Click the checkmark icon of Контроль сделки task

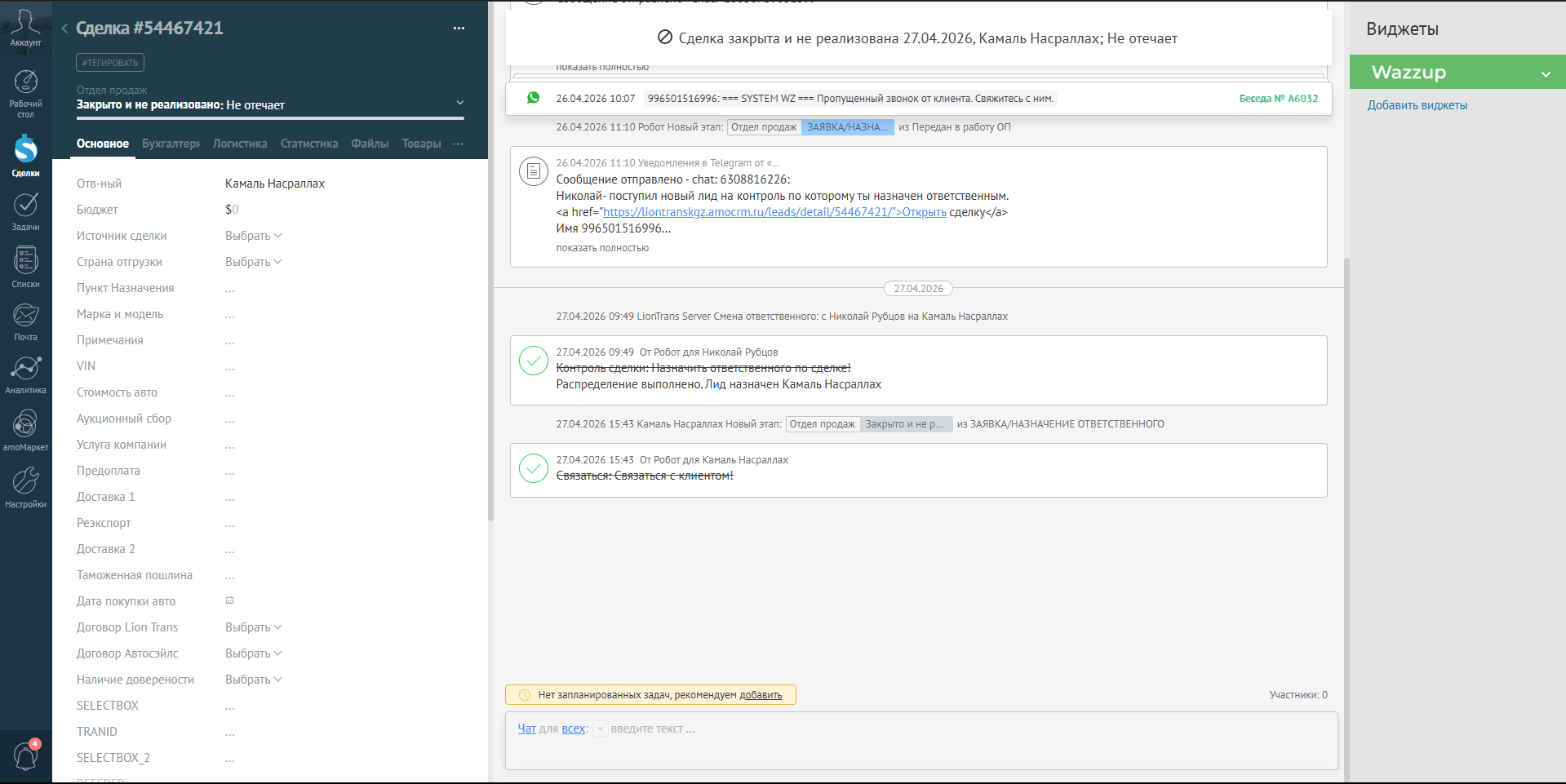pyautogui.click(x=533, y=361)
